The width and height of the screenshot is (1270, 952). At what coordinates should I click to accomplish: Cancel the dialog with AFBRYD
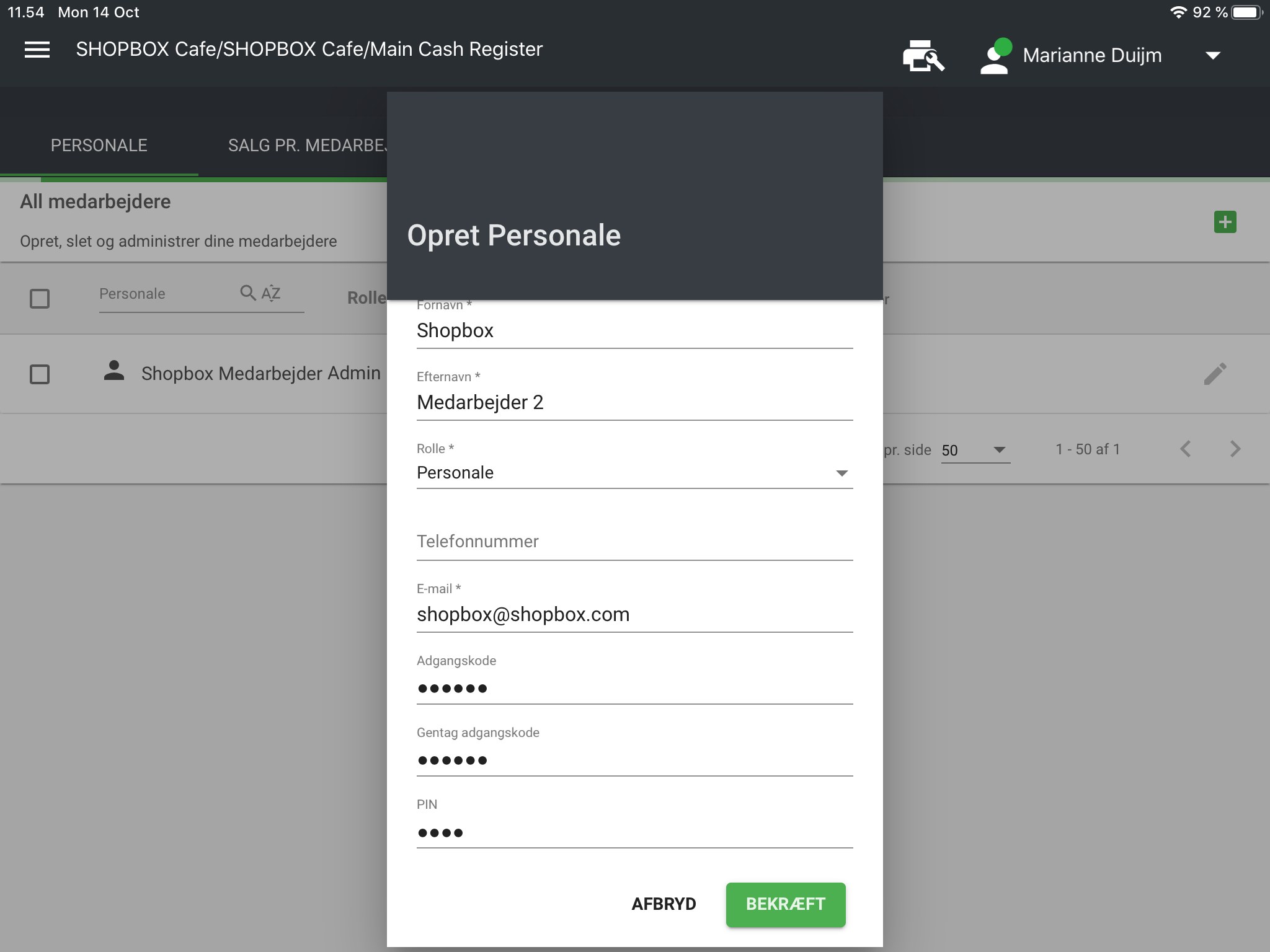coord(664,904)
